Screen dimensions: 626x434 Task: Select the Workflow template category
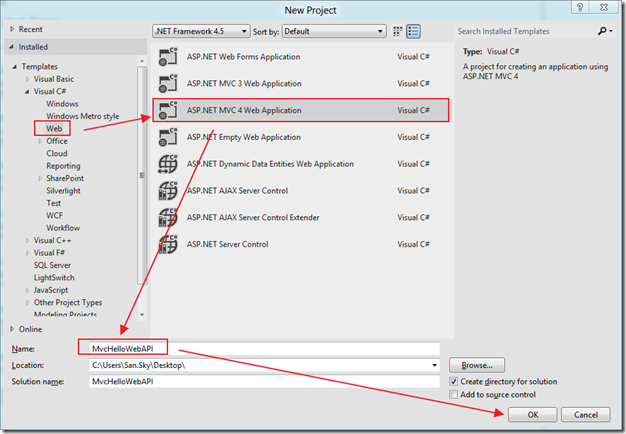click(x=63, y=228)
